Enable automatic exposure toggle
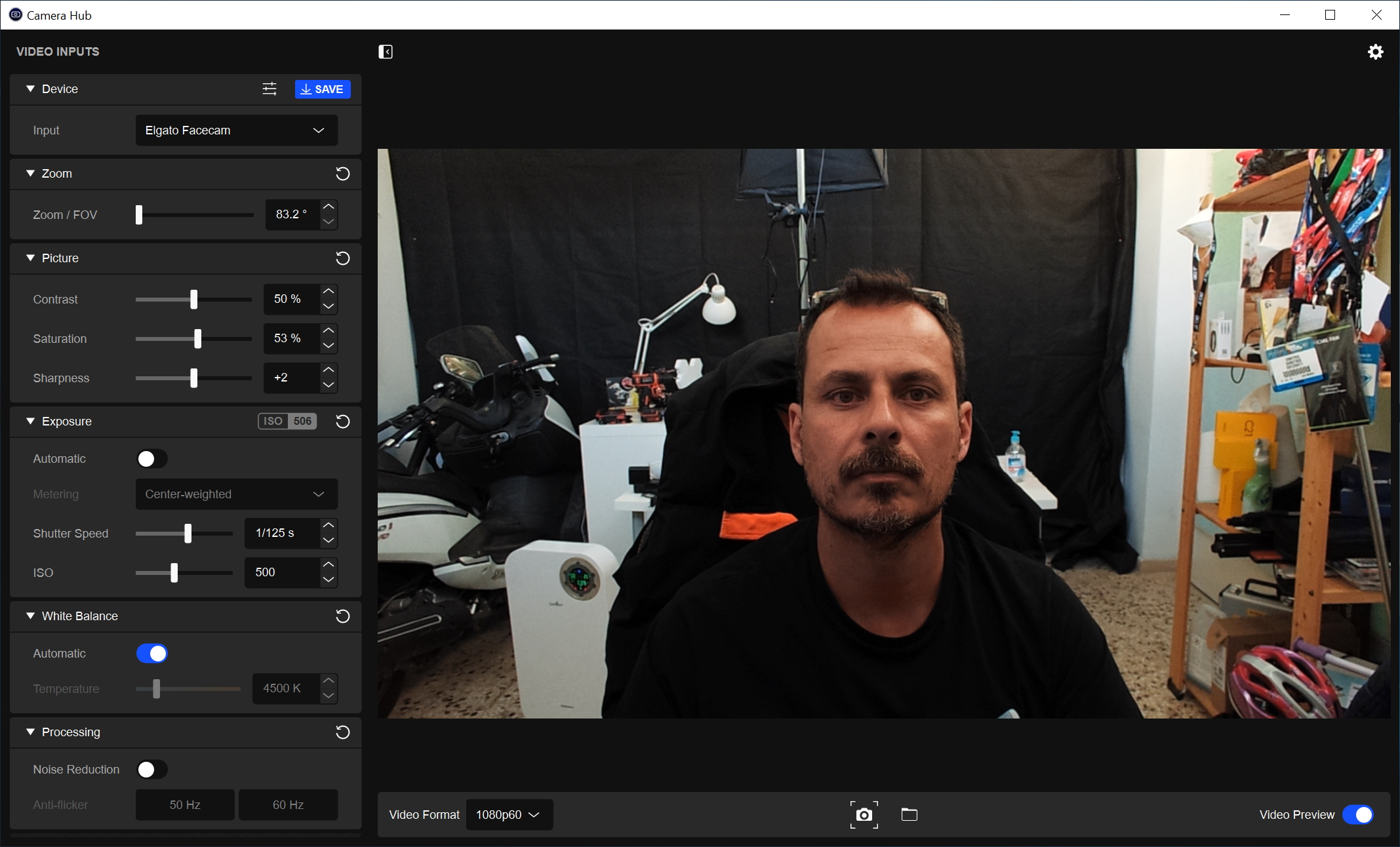The height and width of the screenshot is (847, 1400). [151, 459]
